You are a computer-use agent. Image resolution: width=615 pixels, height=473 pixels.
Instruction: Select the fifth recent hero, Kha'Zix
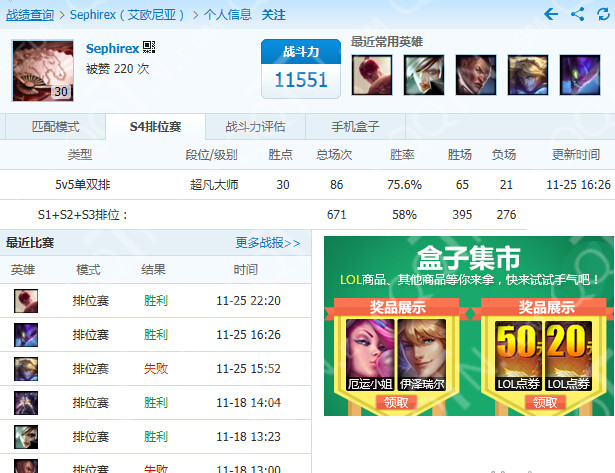pyautogui.click(x=580, y=75)
